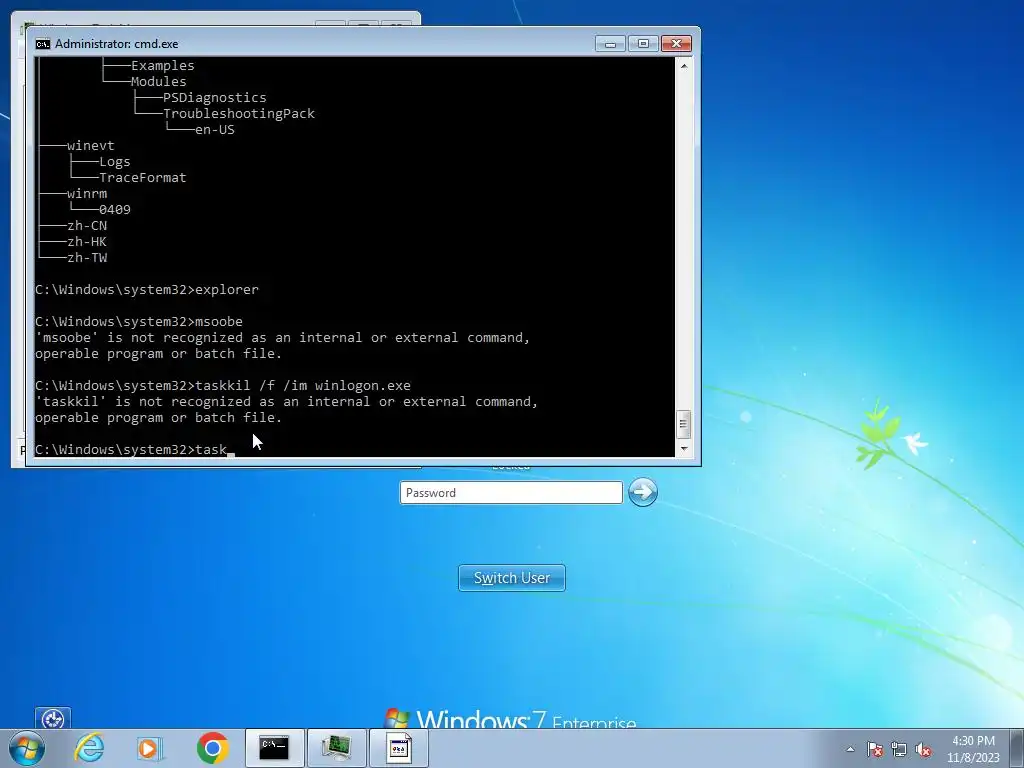
Task: Click the 'msoobe' command line
Action: [139, 321]
